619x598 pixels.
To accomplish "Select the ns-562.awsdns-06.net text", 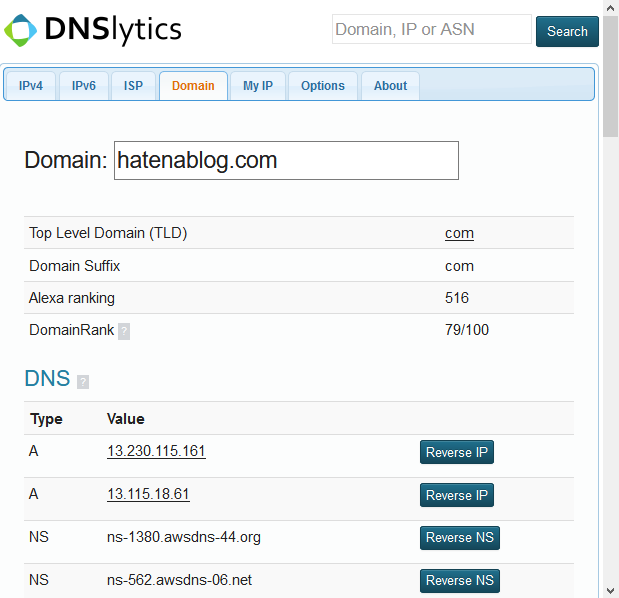I will click(179, 580).
